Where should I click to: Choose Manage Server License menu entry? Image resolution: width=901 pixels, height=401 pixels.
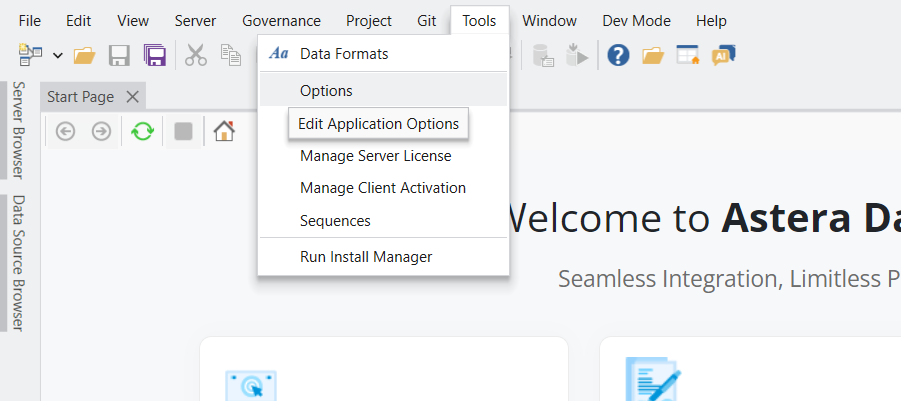coord(375,156)
